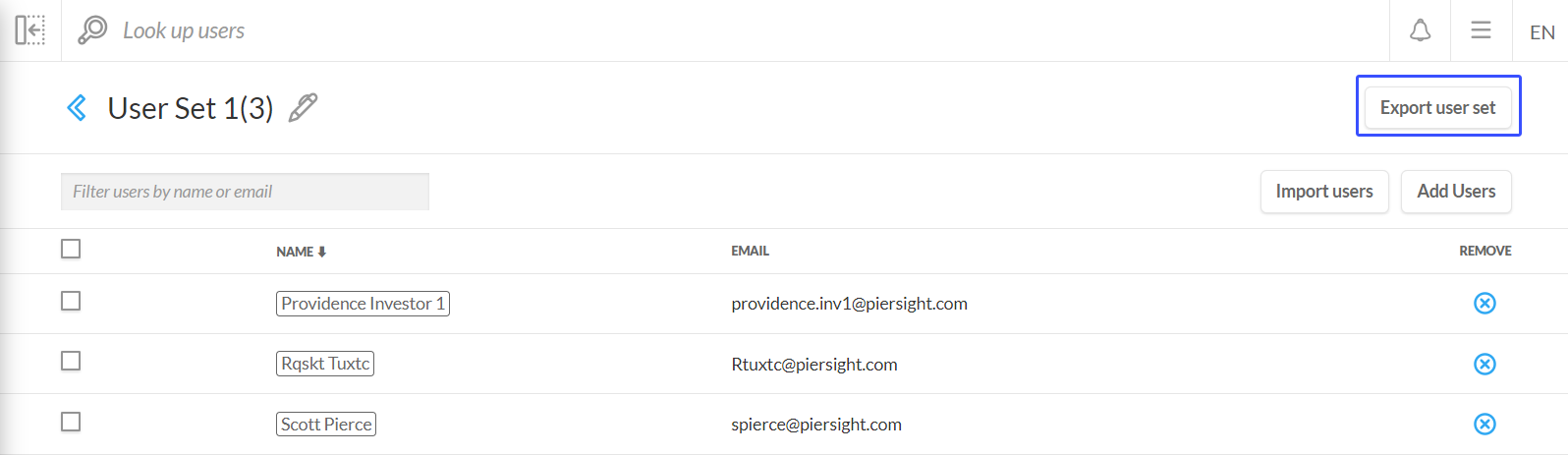
Task: Open the notifications bell
Action: (1420, 30)
